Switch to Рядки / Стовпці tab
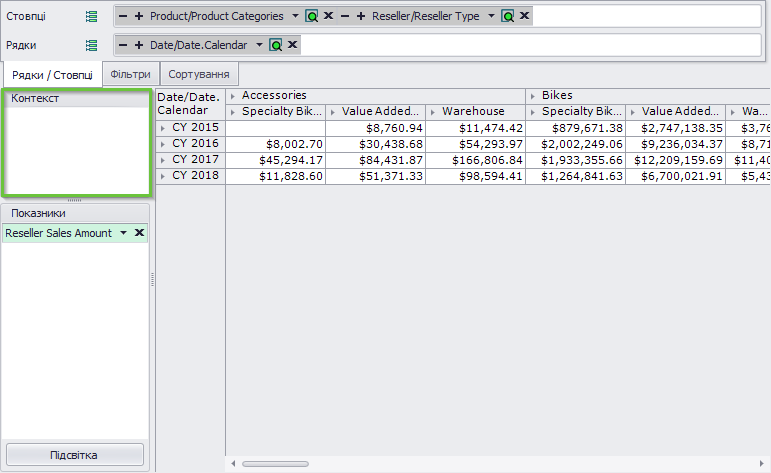This screenshot has height=473, width=771. [x=52, y=75]
